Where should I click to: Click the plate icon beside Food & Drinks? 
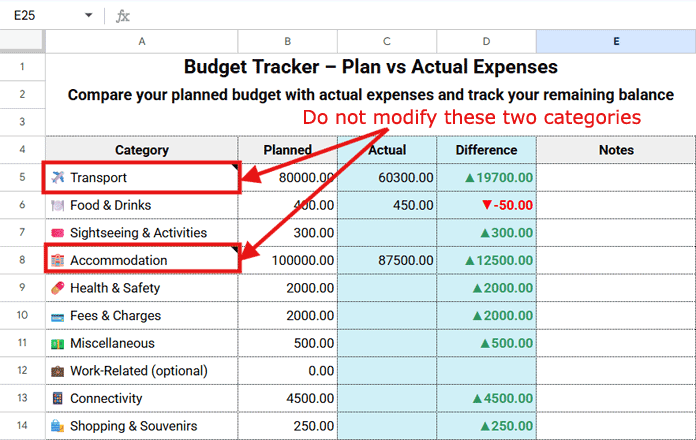58,206
